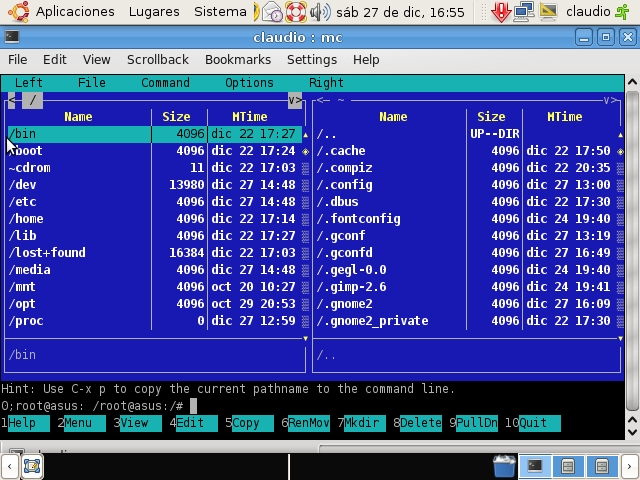640x480 pixels.
Task: Click the display tray icon beside claudio
Action: point(548,12)
